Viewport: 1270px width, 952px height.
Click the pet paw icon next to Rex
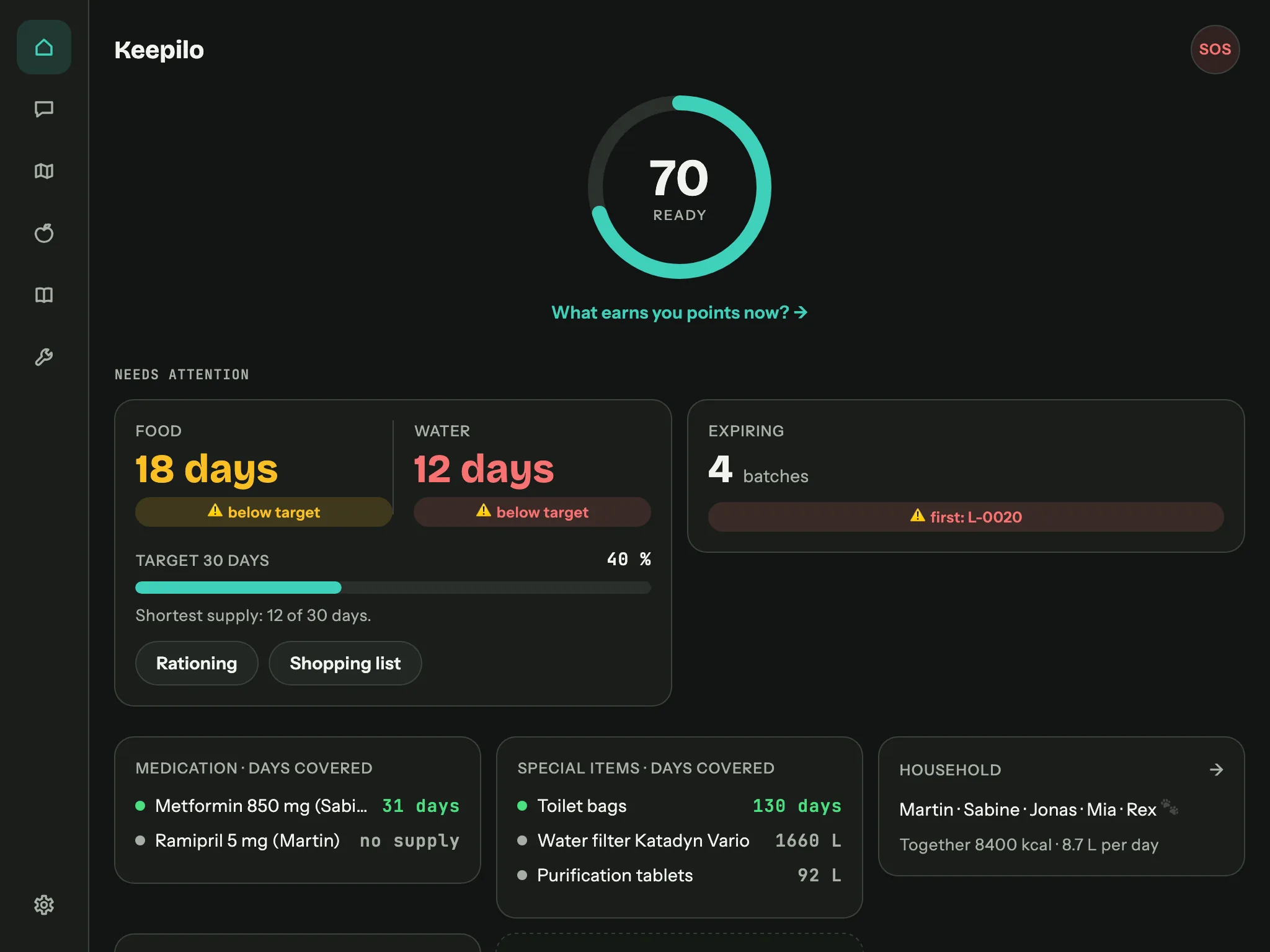pyautogui.click(x=1170, y=807)
